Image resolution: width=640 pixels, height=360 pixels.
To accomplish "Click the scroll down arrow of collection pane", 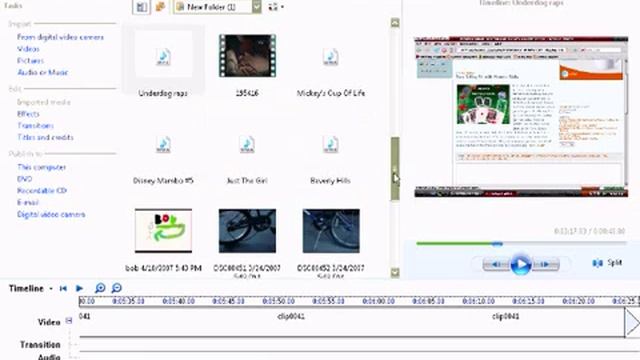I will click(395, 273).
